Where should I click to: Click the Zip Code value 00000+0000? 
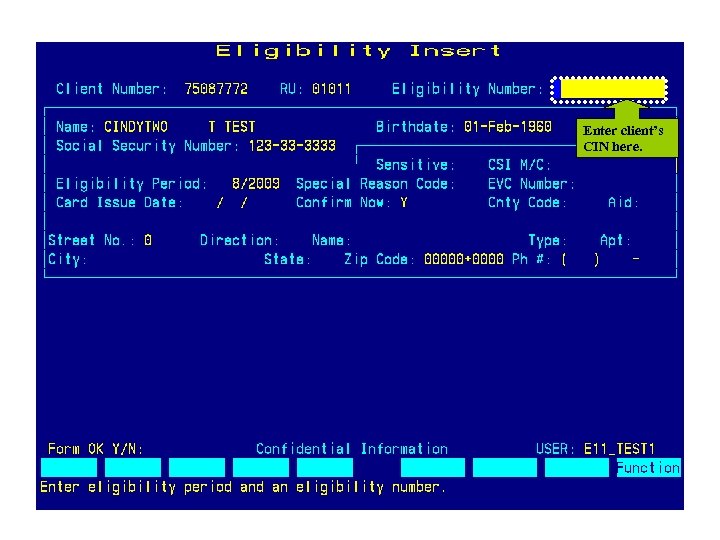tap(464, 259)
